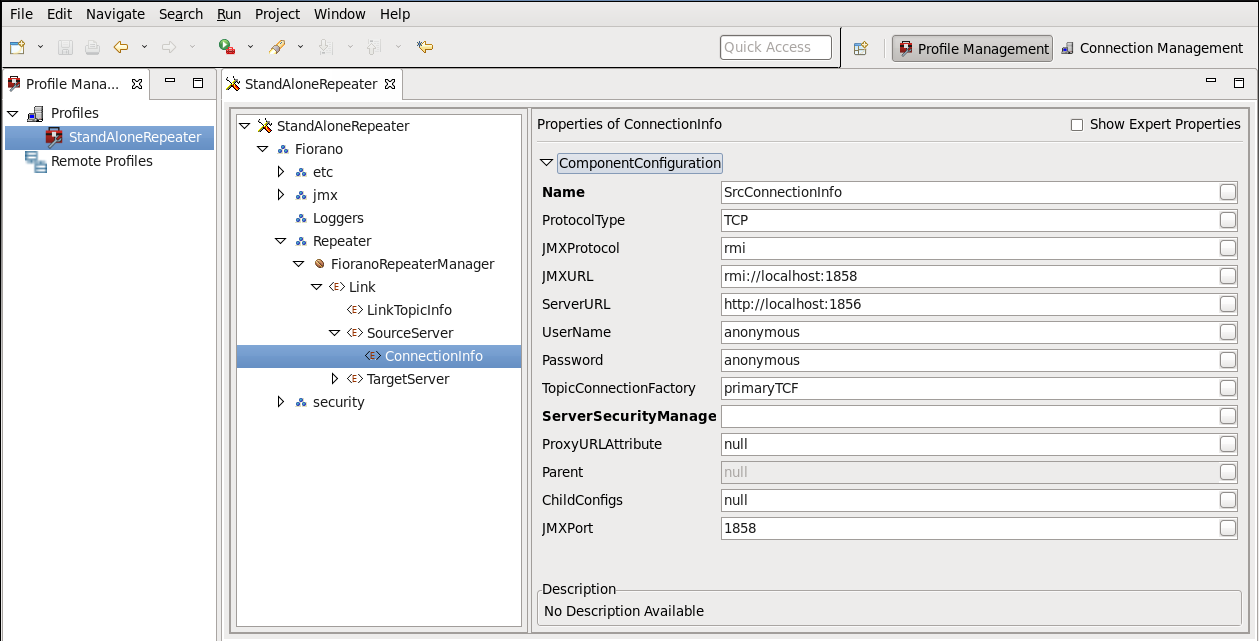This screenshot has width=1259, height=641.
Task: Tick the checkbox beside JMXProtocol field
Action: pos(1227,248)
